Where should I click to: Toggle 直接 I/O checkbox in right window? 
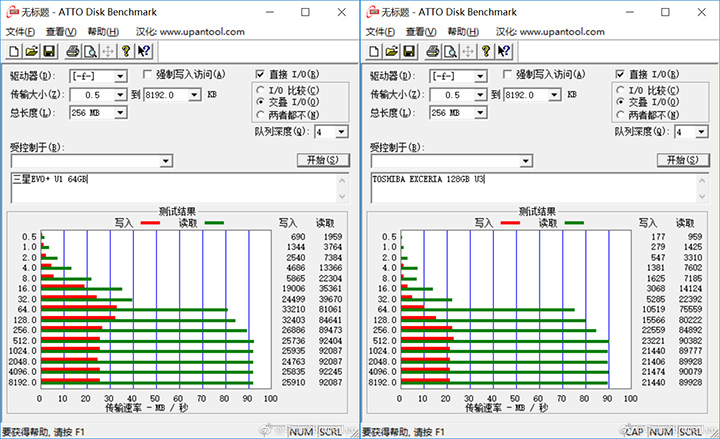(x=620, y=74)
